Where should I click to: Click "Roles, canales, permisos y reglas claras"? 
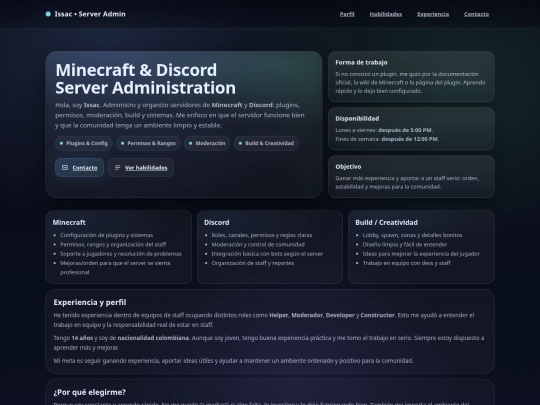click(x=262, y=235)
